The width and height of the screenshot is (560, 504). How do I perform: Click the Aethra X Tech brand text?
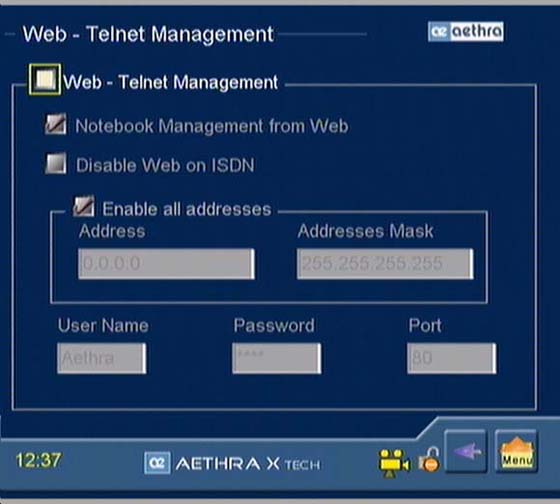(x=248, y=464)
